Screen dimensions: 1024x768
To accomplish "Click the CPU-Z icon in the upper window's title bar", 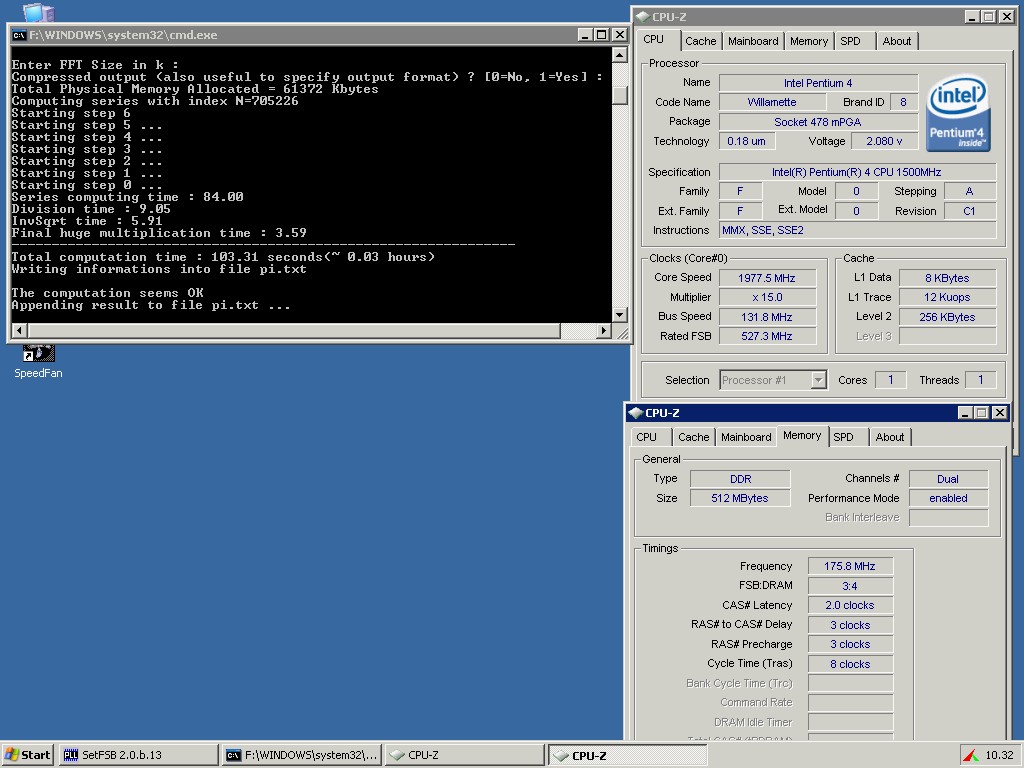I will 643,17.
